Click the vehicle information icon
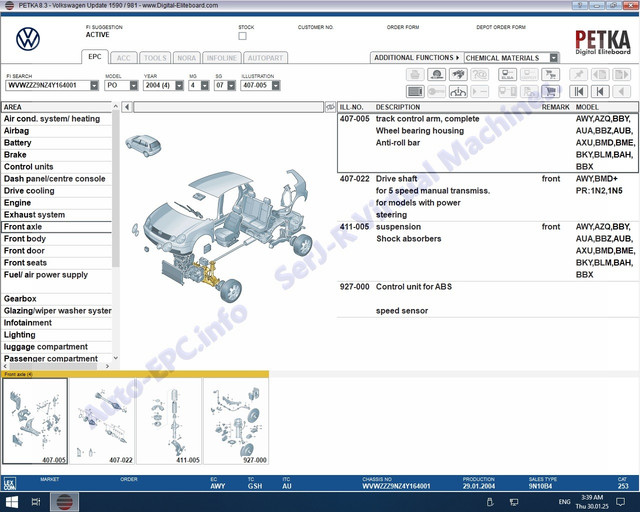 (458, 91)
